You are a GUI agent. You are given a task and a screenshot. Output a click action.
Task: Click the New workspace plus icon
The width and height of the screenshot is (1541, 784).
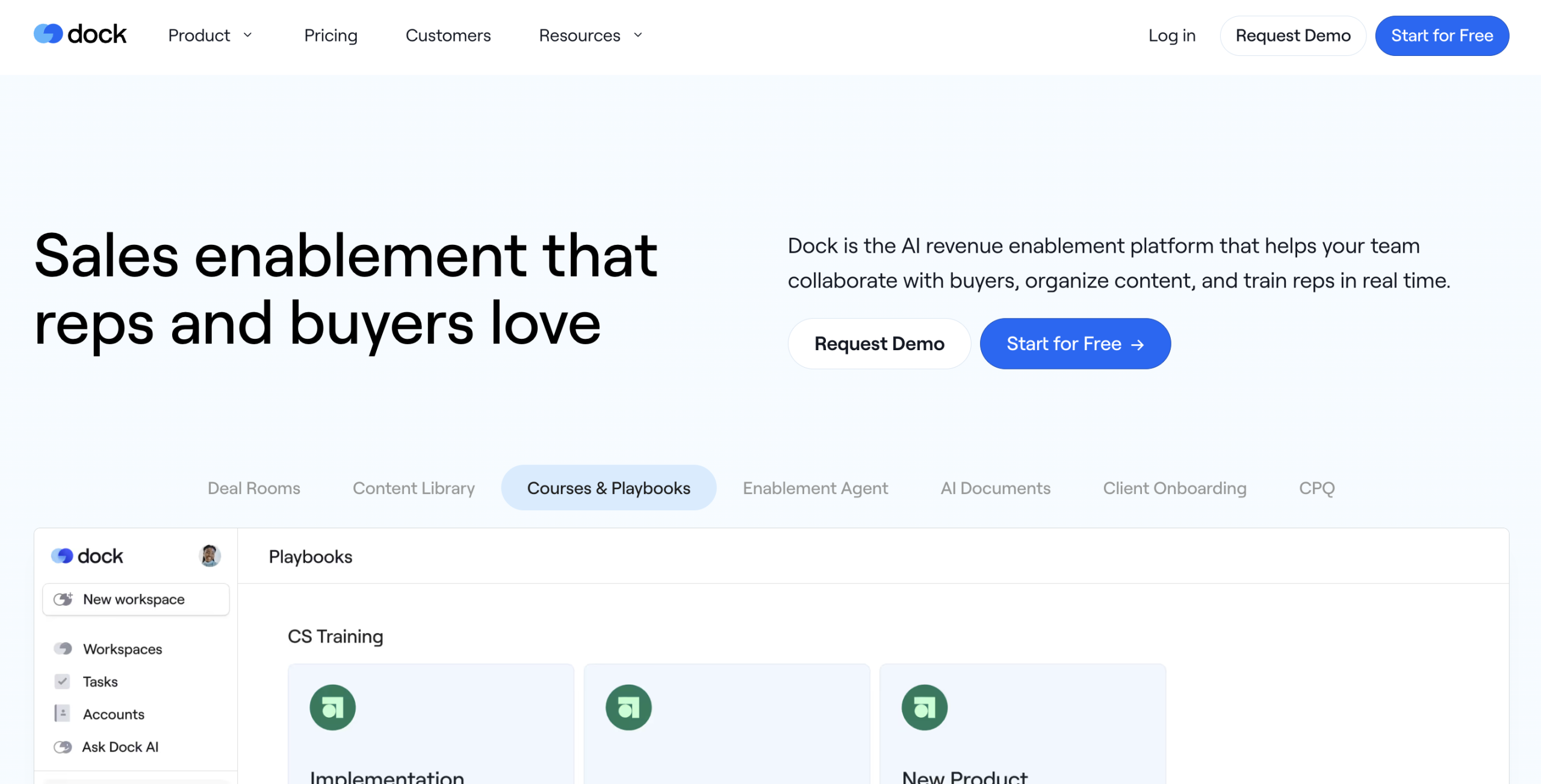tap(63, 599)
